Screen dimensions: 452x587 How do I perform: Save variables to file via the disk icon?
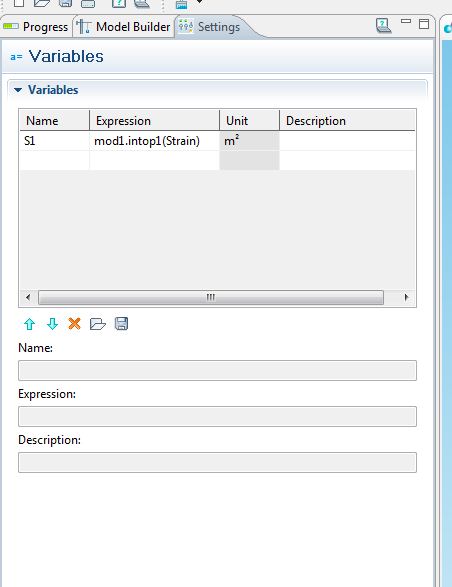[121, 324]
